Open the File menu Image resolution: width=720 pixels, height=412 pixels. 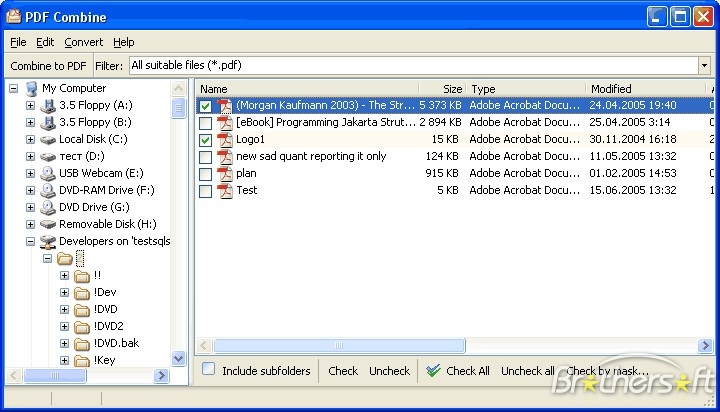click(x=18, y=42)
